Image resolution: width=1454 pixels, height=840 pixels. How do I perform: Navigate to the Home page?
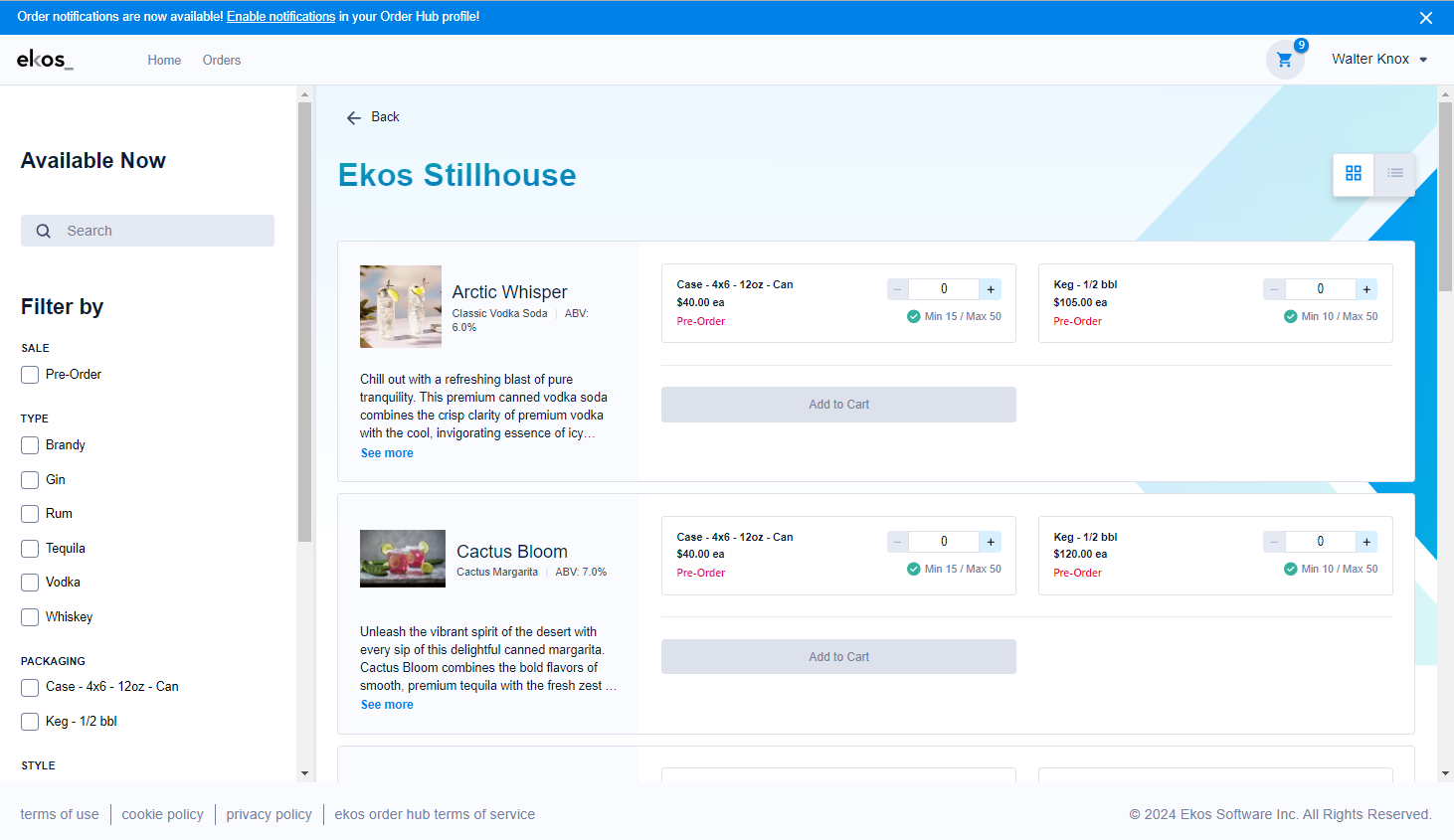tap(164, 61)
